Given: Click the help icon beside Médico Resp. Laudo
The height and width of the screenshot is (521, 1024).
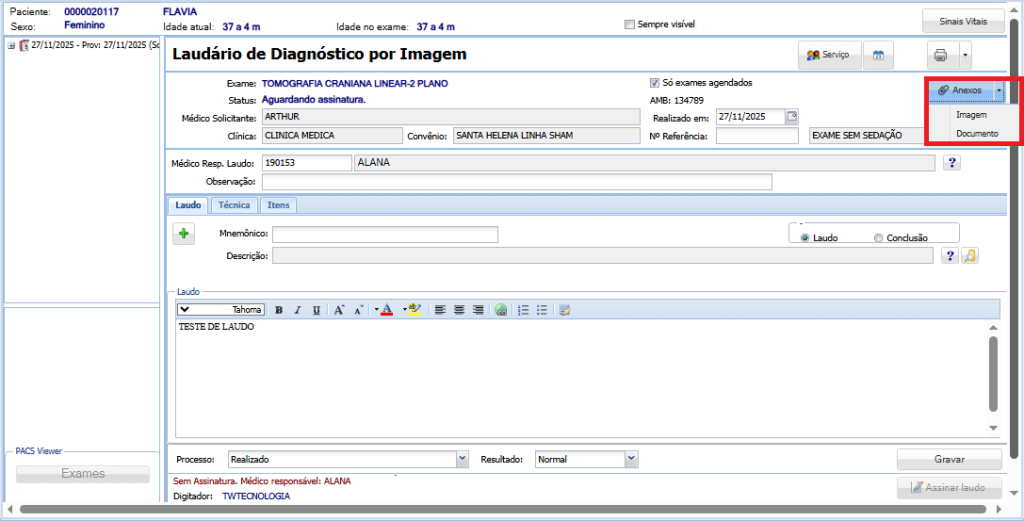Looking at the screenshot, I should [951, 163].
